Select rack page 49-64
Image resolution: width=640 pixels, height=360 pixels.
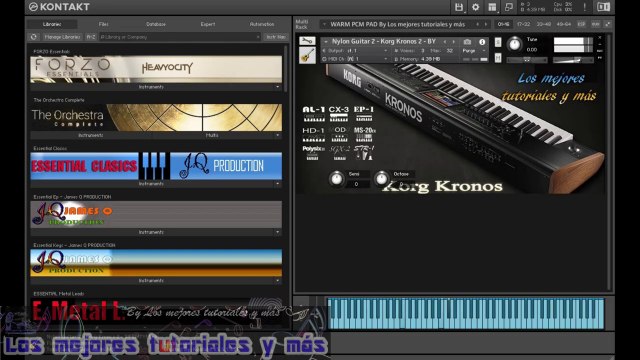click(564, 24)
